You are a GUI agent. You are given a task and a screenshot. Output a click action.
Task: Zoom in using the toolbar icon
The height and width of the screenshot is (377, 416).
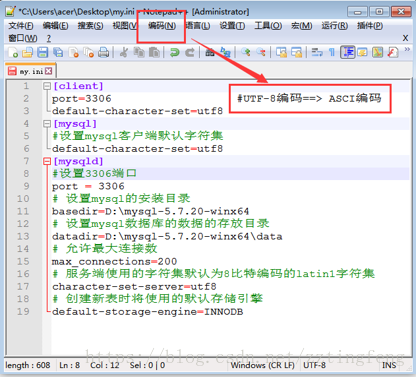click(x=246, y=52)
